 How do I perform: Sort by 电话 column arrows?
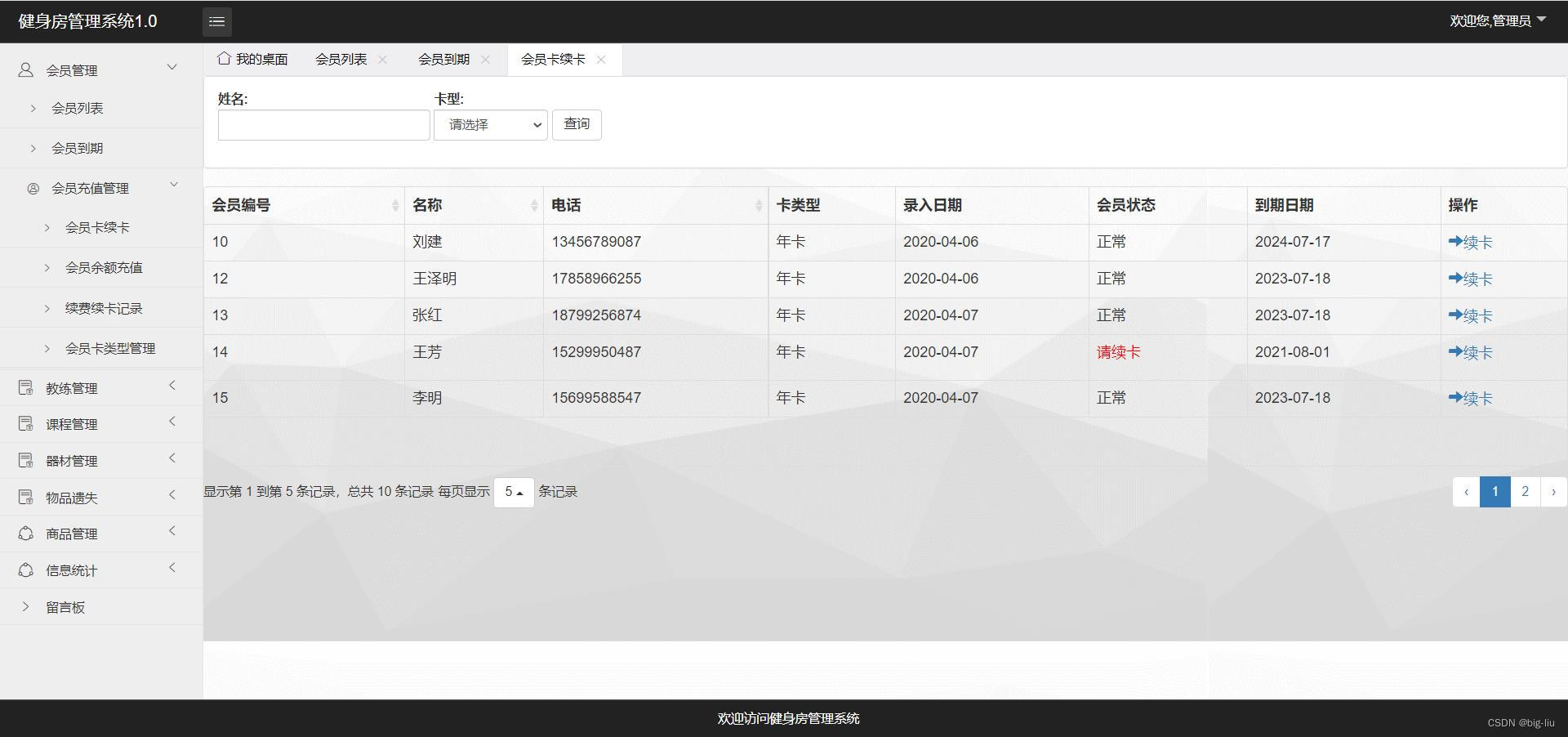coord(759,206)
